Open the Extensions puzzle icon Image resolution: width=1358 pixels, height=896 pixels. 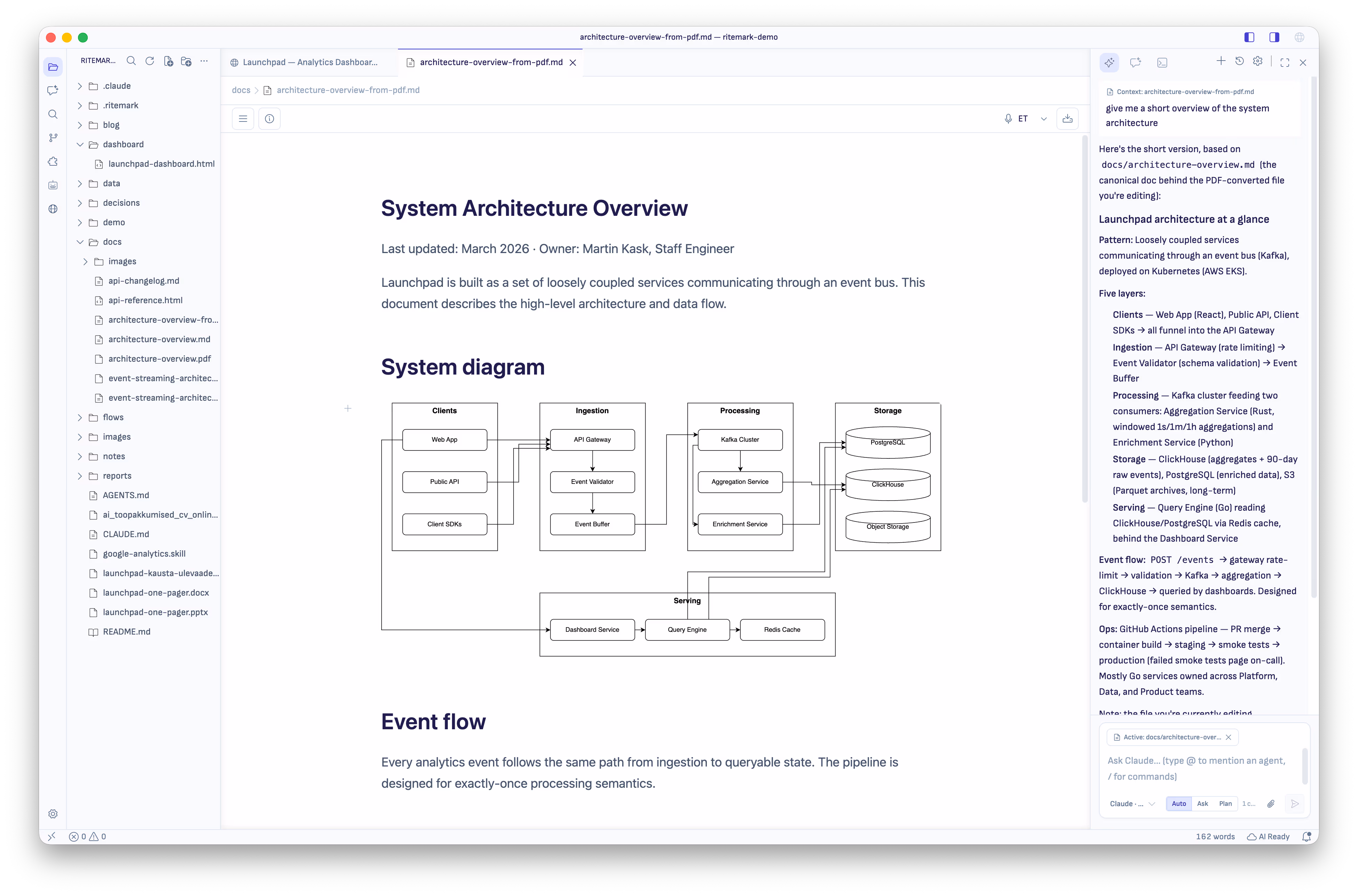(53, 161)
